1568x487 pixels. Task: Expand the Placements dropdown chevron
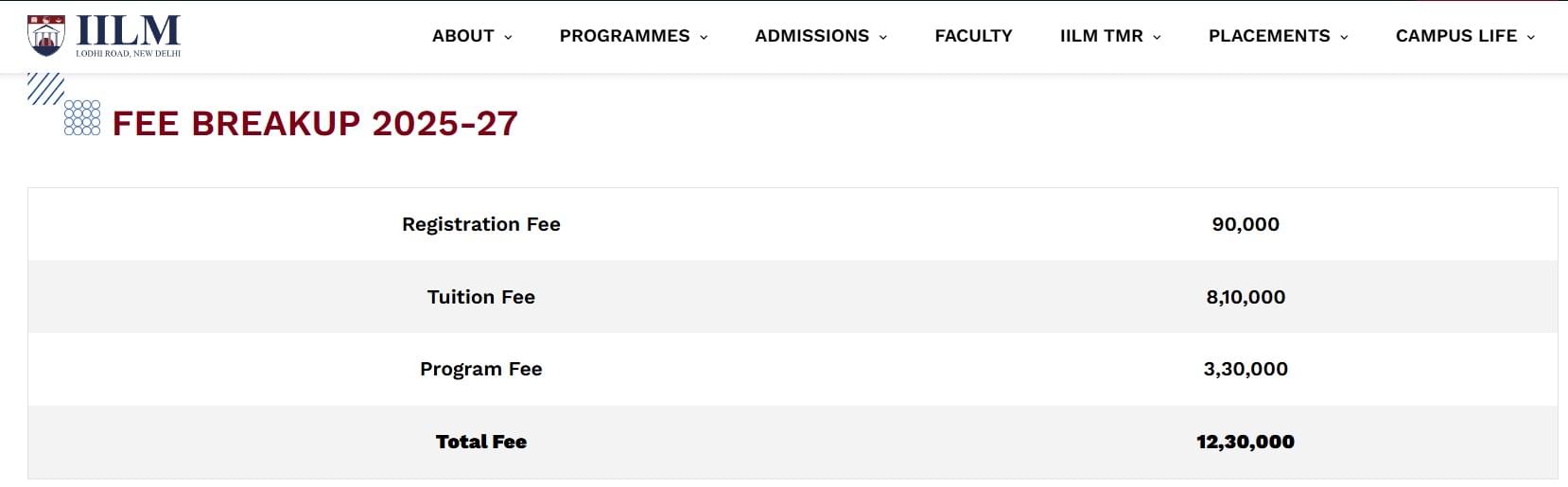[x=1344, y=37]
